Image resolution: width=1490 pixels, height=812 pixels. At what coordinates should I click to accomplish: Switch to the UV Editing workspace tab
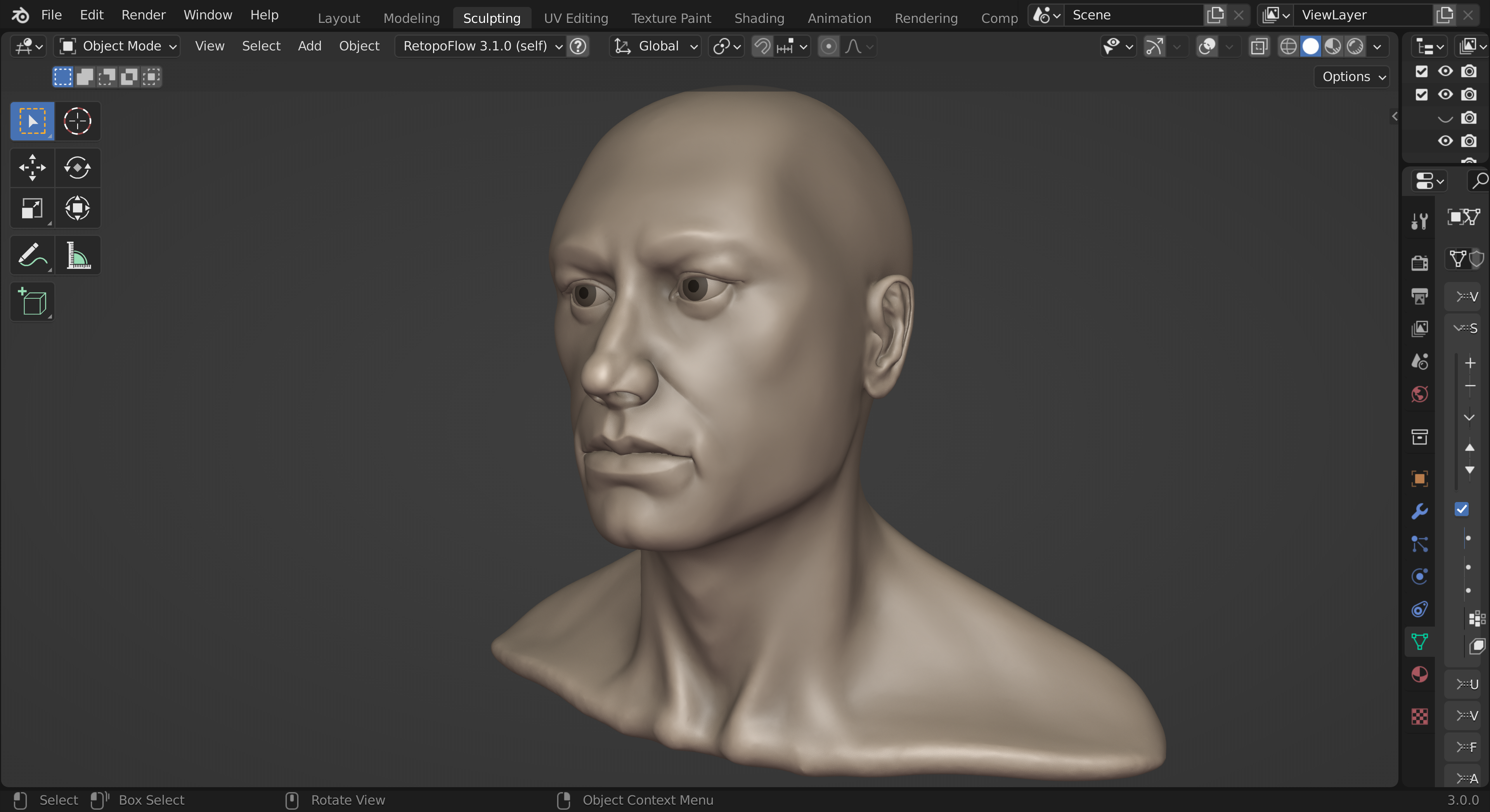pos(575,18)
